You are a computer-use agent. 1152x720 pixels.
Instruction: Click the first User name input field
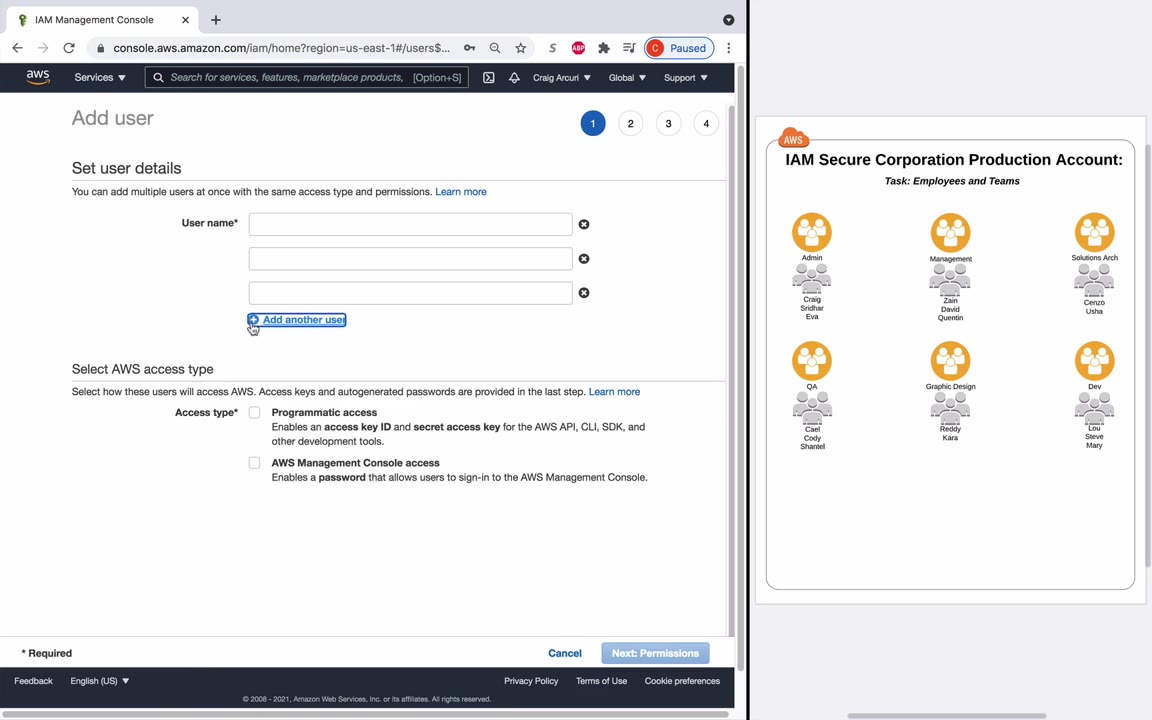point(411,224)
